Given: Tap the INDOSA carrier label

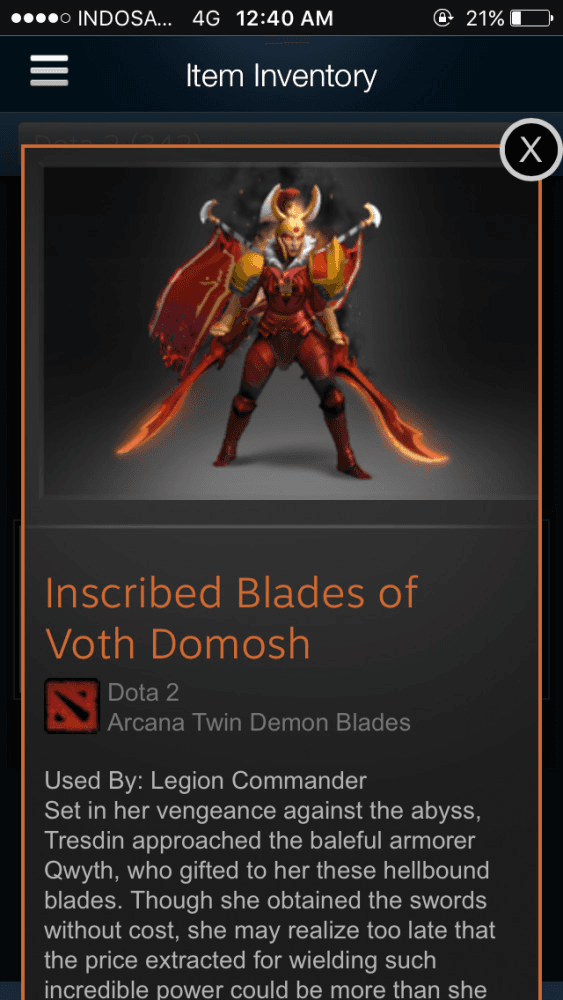Looking at the screenshot, I should (x=126, y=18).
